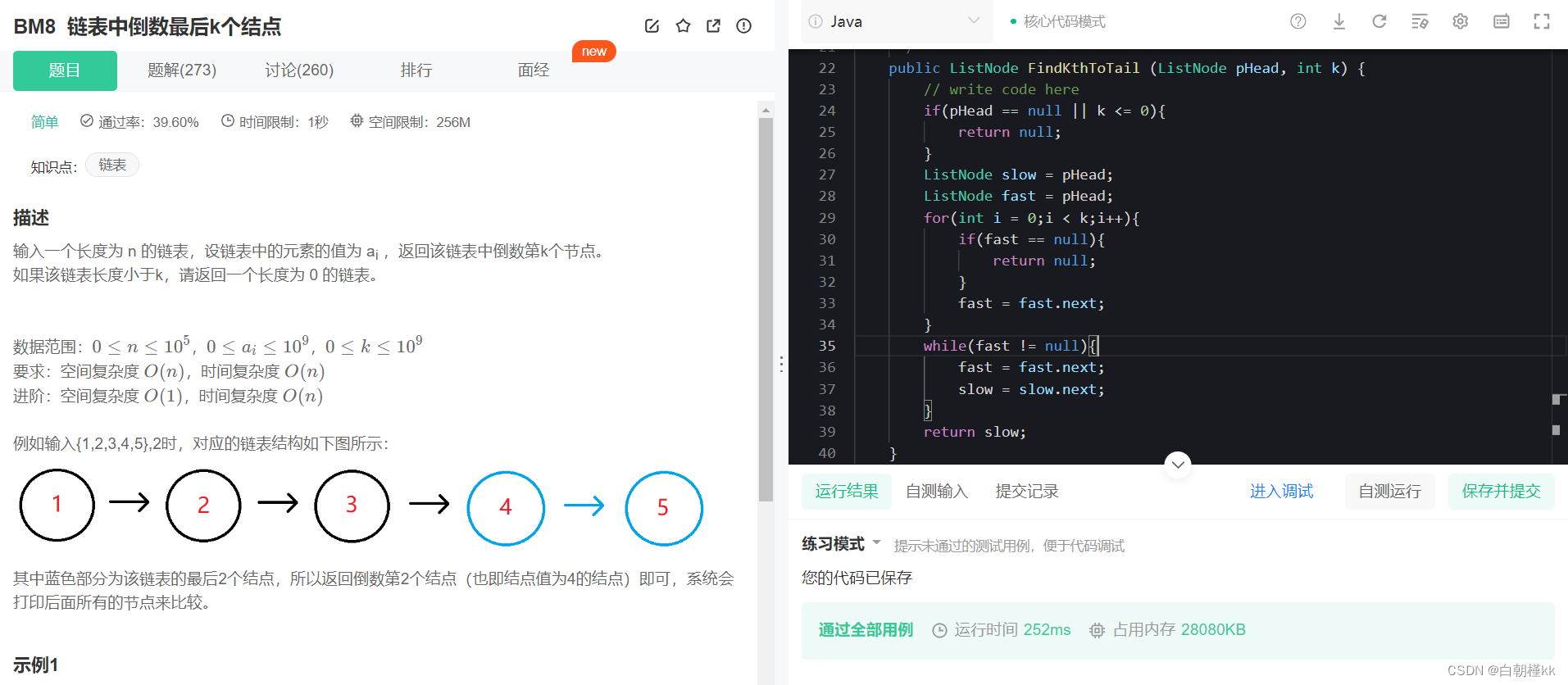Click the 运行时间 252ms value
The width and height of the screenshot is (1568, 685).
pyautogui.click(x=1002, y=629)
